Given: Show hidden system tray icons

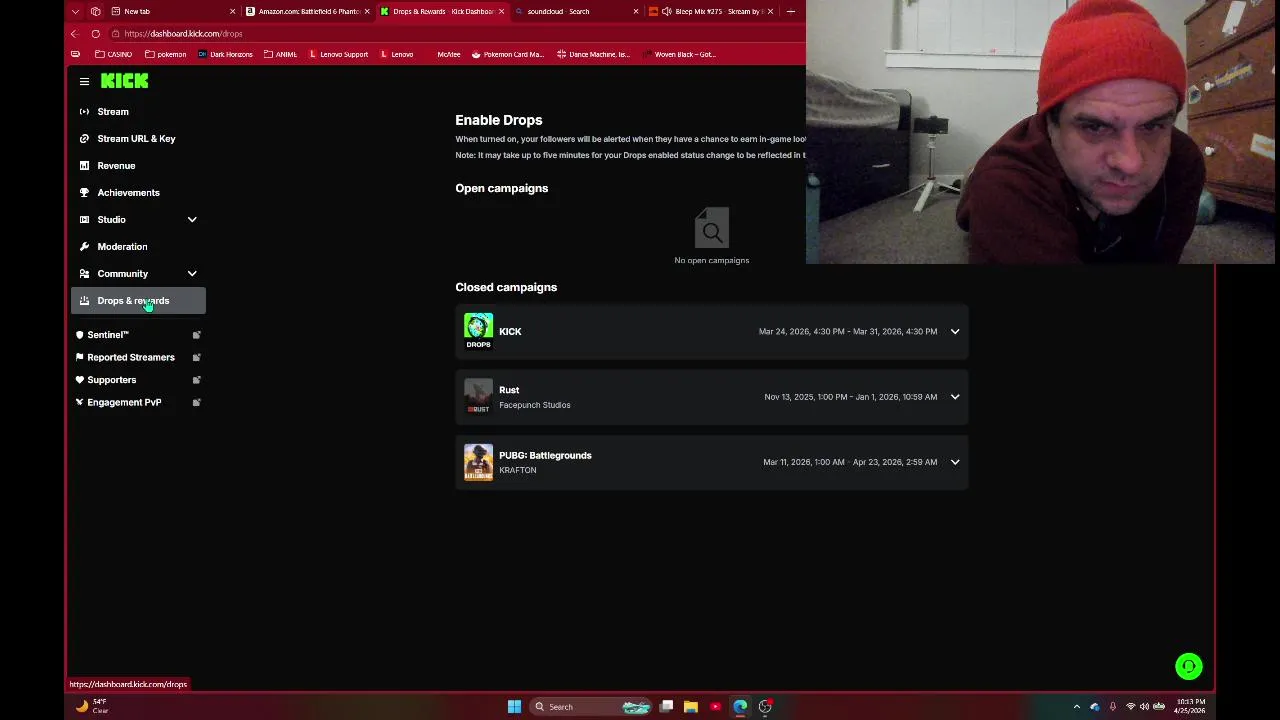Looking at the screenshot, I should coord(1077,707).
